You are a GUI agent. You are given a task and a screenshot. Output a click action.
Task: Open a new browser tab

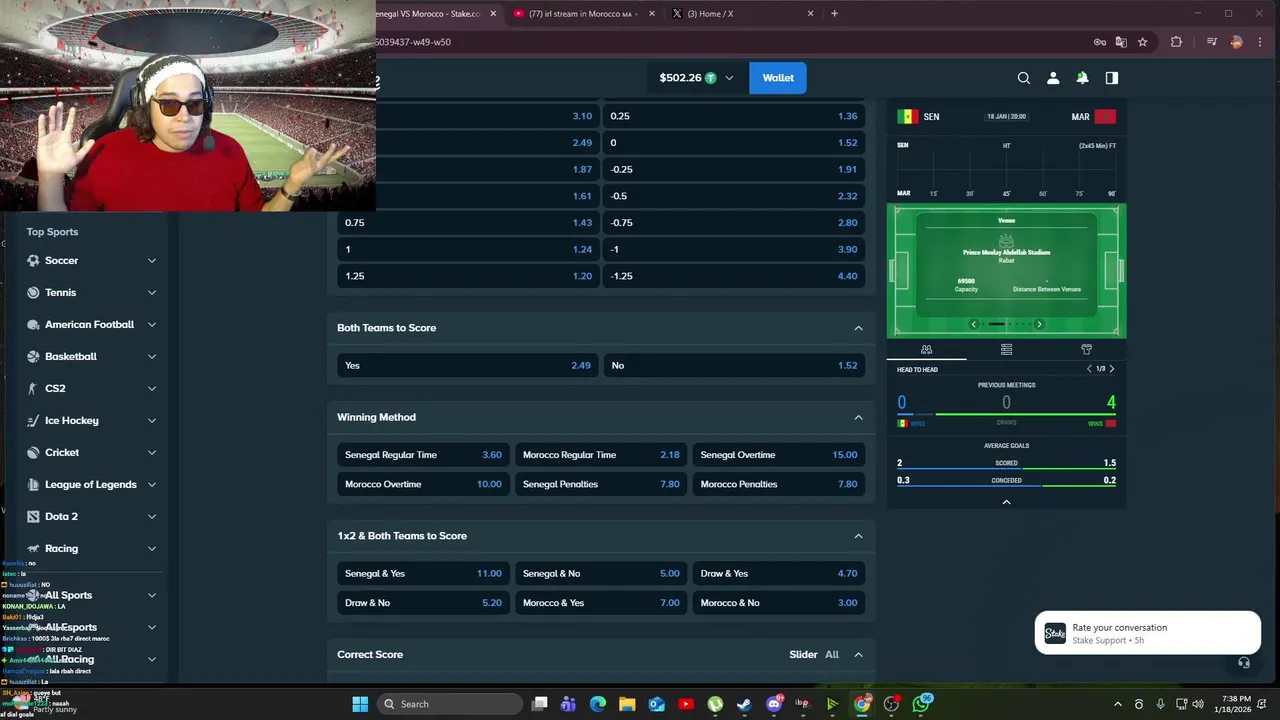coord(834,14)
